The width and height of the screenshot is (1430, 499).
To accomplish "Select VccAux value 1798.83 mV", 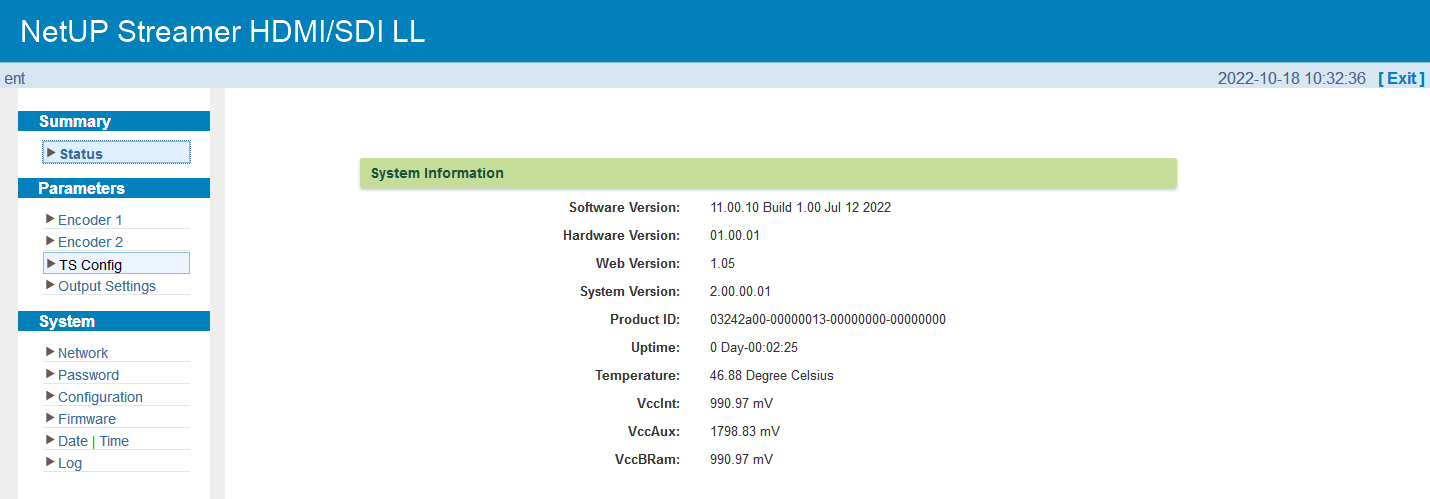I will tap(745, 432).
